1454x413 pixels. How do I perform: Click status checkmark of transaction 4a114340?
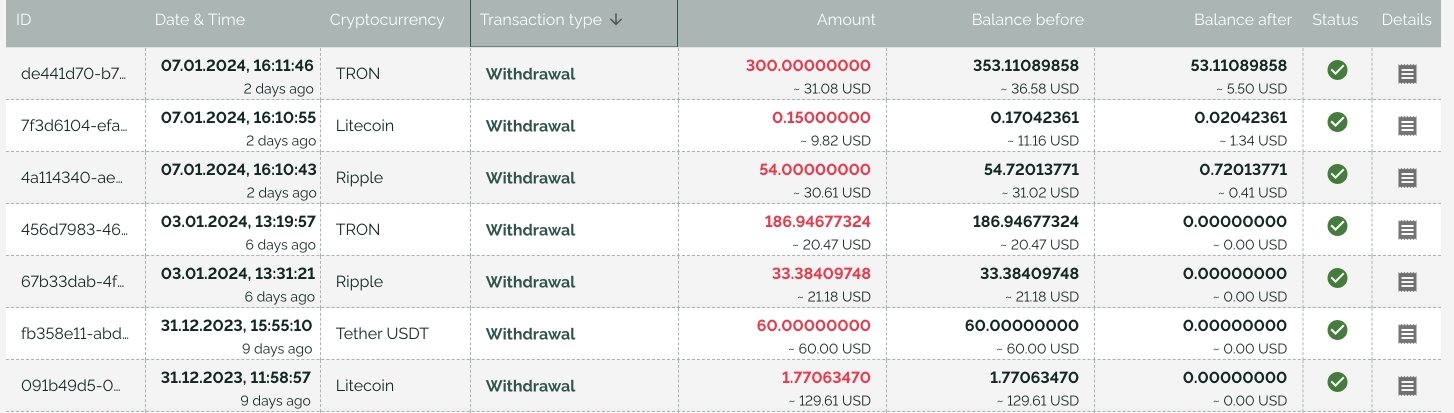coord(1337,174)
